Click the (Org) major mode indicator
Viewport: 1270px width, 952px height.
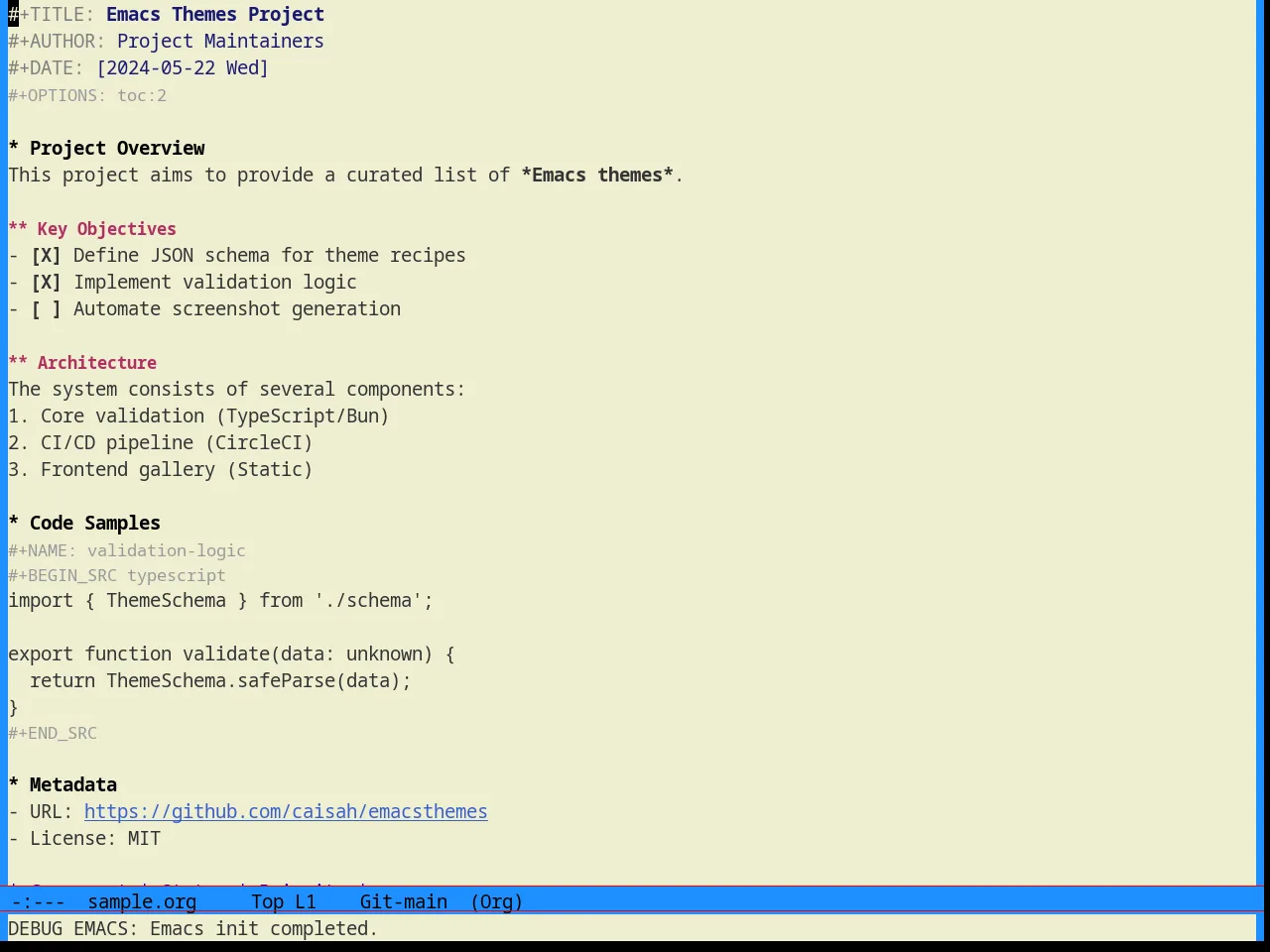[497, 902]
